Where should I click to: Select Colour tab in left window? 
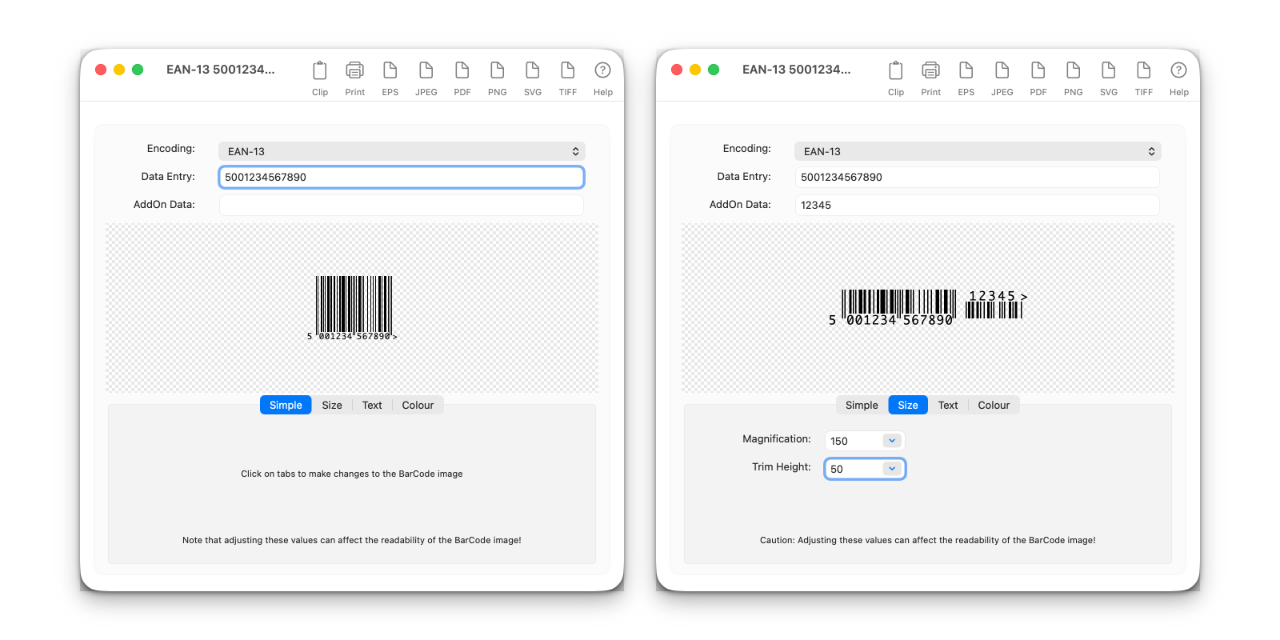click(x=418, y=405)
